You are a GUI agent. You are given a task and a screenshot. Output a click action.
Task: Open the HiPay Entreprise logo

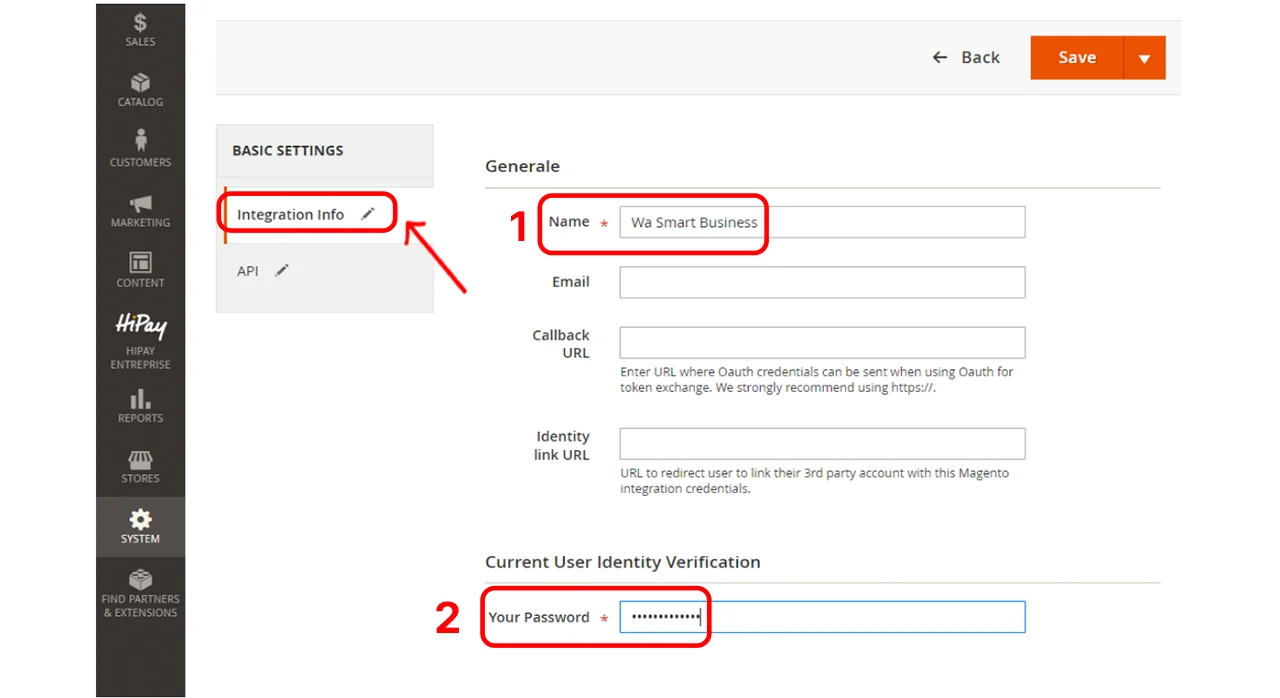click(x=140, y=326)
